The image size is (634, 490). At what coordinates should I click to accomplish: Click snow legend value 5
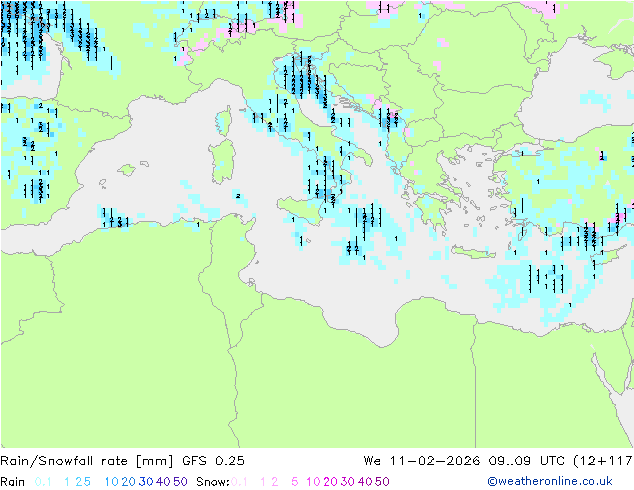[x=294, y=482]
